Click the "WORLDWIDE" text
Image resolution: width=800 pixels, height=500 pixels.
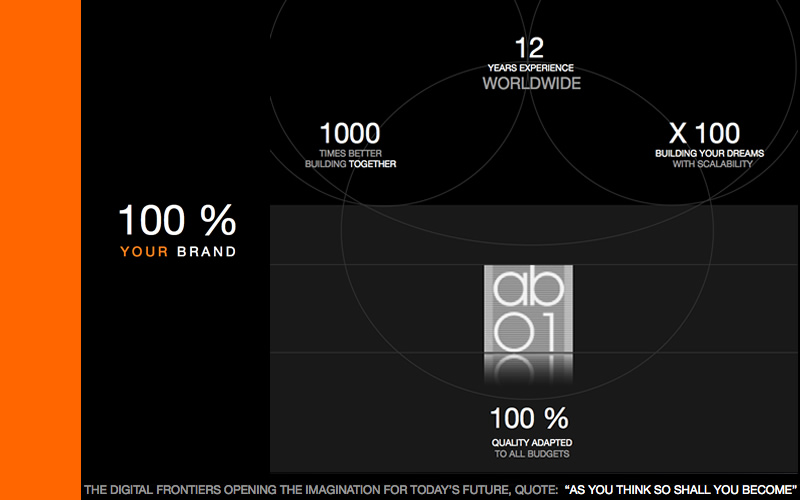click(532, 84)
